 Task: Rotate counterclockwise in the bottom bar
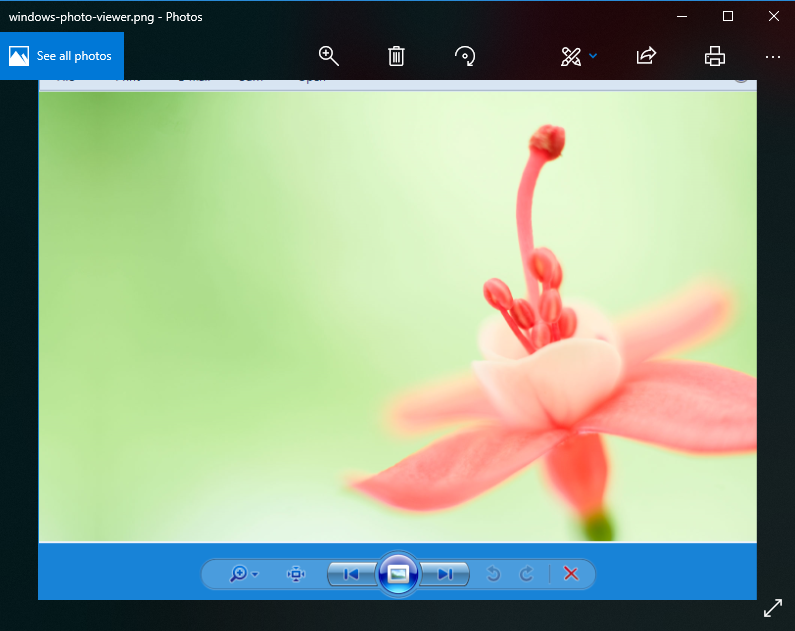tap(492, 574)
